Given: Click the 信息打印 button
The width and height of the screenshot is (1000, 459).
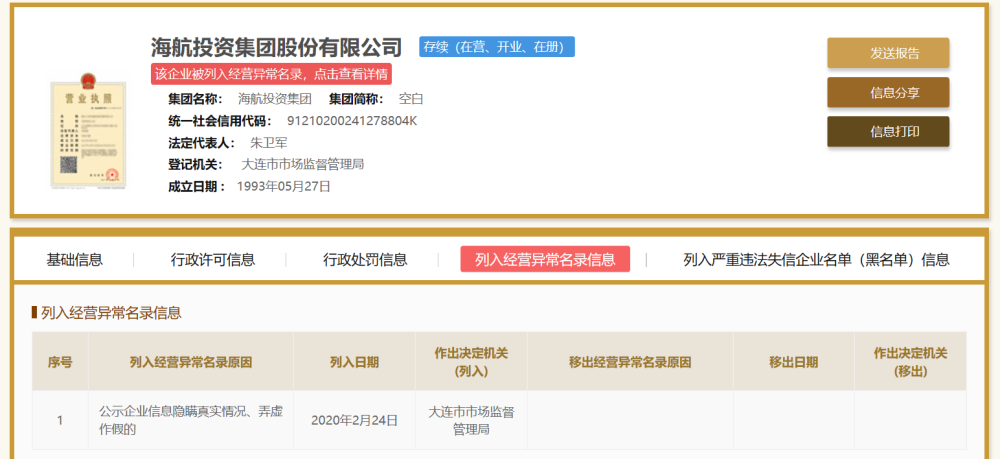Looking at the screenshot, I should tap(888, 131).
